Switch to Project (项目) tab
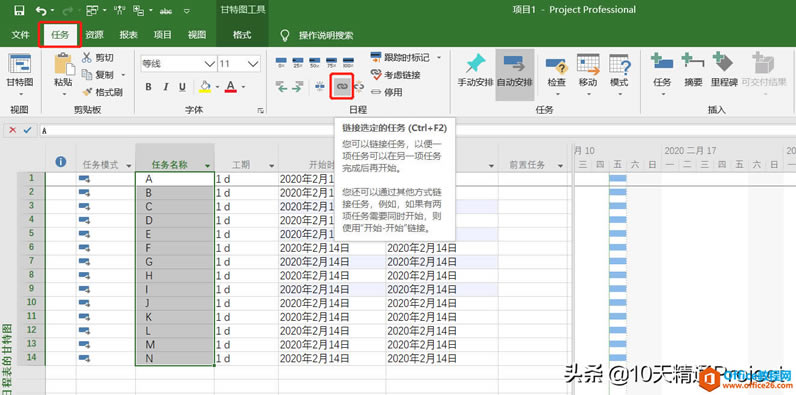Screen dimensions: 796x395 click(162, 35)
